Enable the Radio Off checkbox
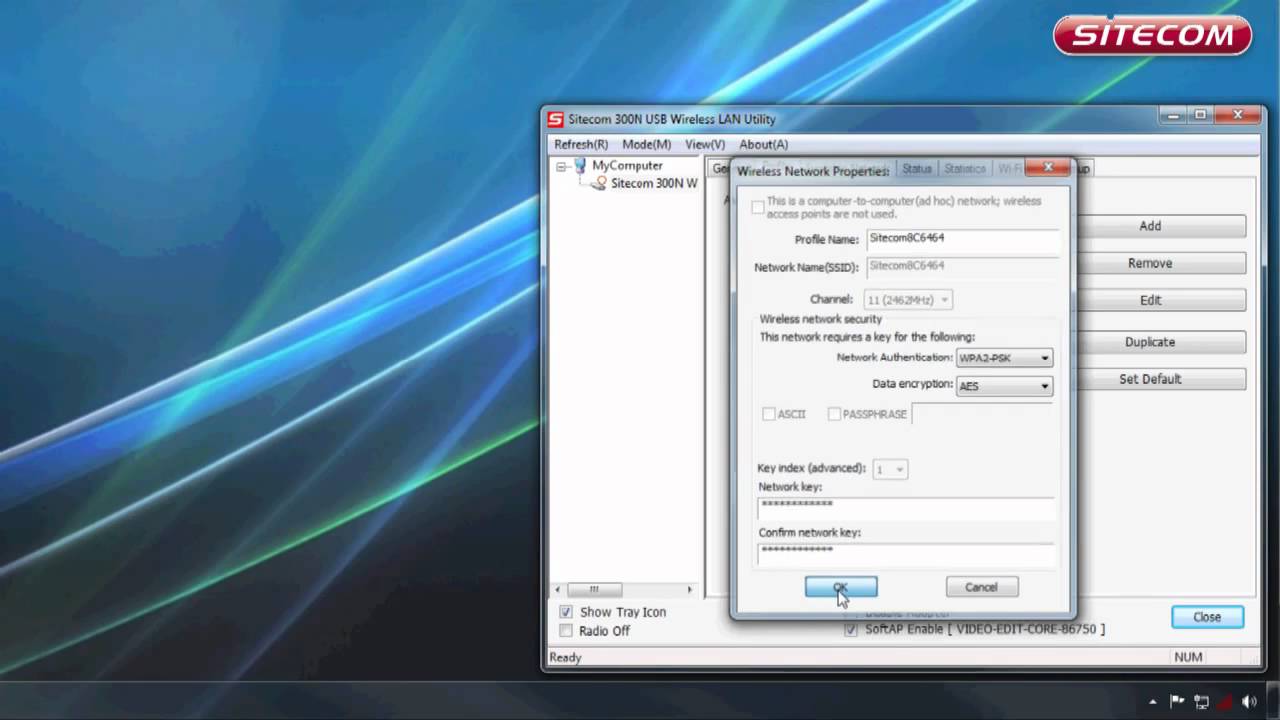This screenshot has height=720, width=1280. pos(566,631)
